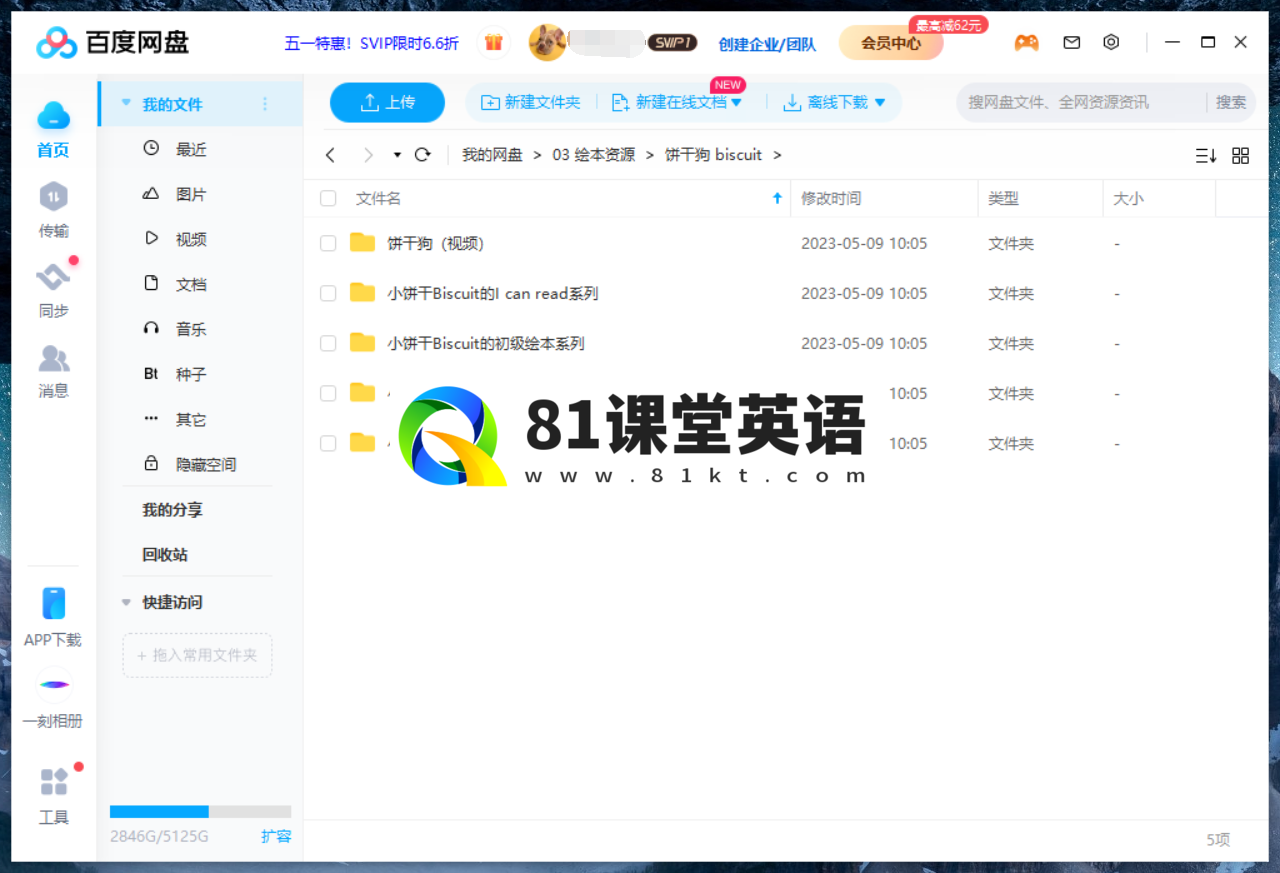1280x873 pixels.
Task: Open the settings hexagon icon
Action: 1111,43
